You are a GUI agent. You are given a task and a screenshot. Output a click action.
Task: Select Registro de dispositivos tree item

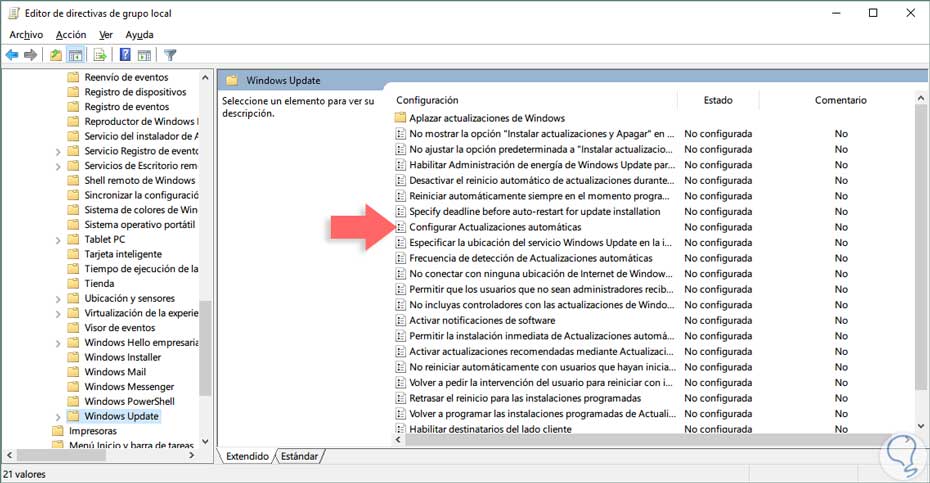135,92
